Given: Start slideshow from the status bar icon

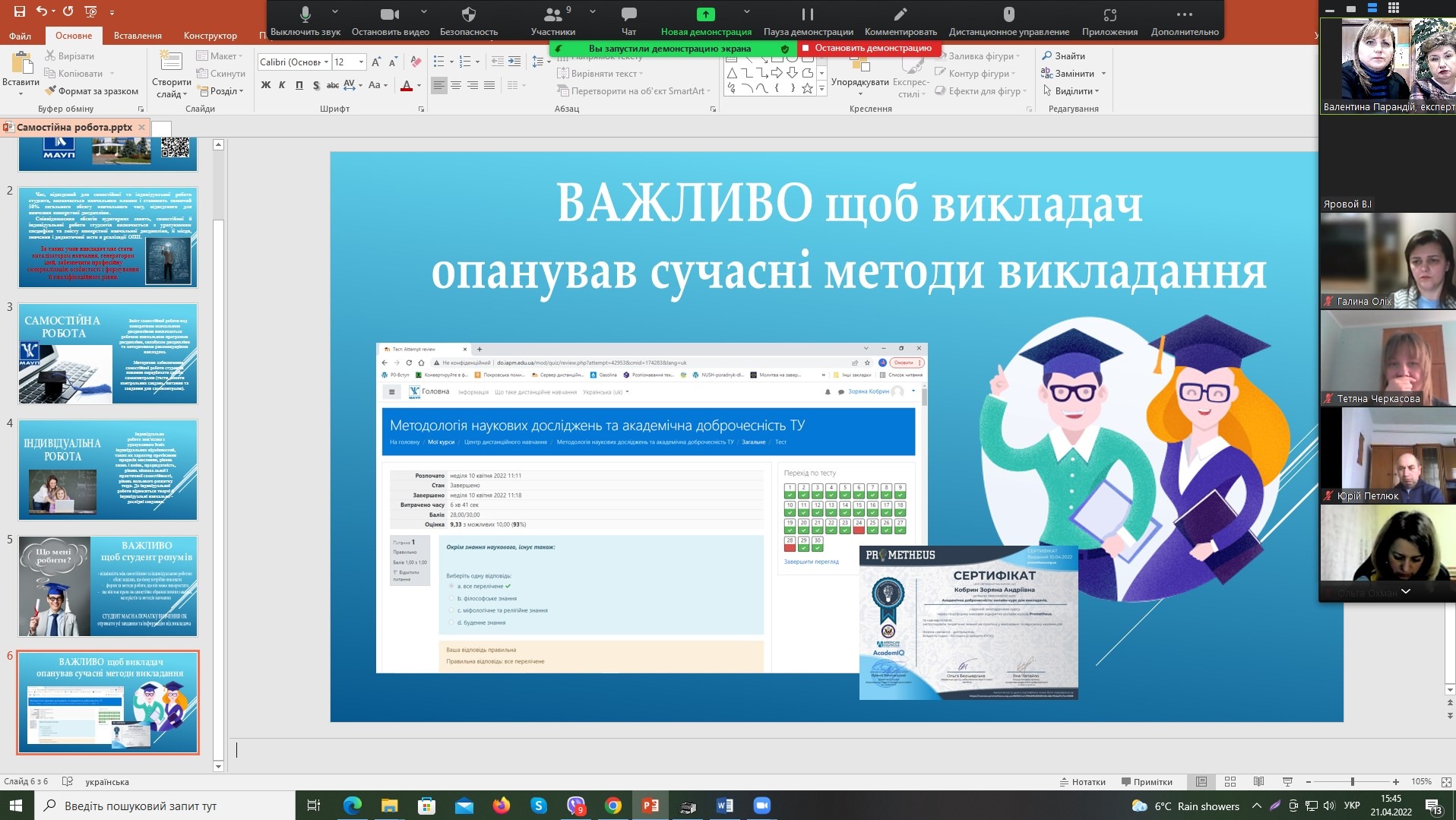Looking at the screenshot, I should (1287, 782).
